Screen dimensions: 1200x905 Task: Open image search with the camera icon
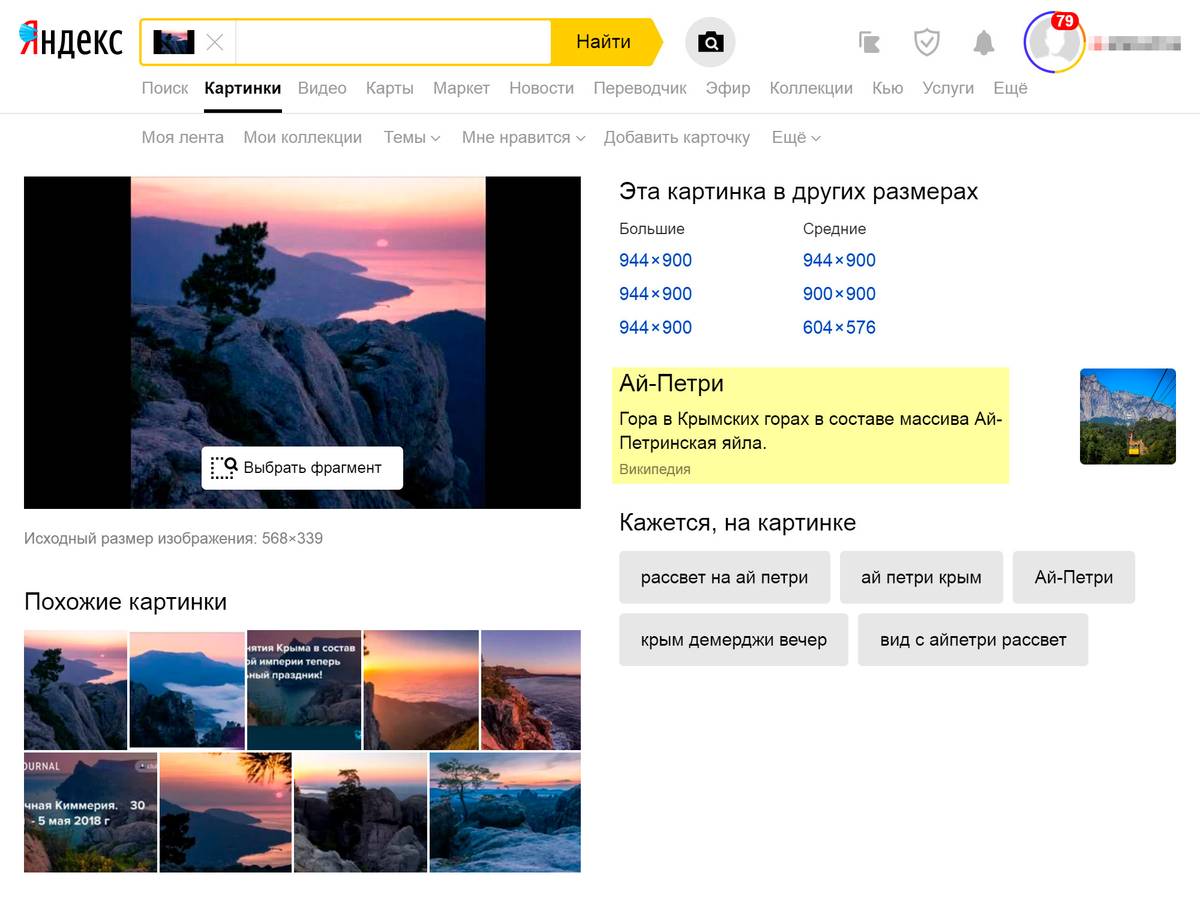tap(710, 42)
